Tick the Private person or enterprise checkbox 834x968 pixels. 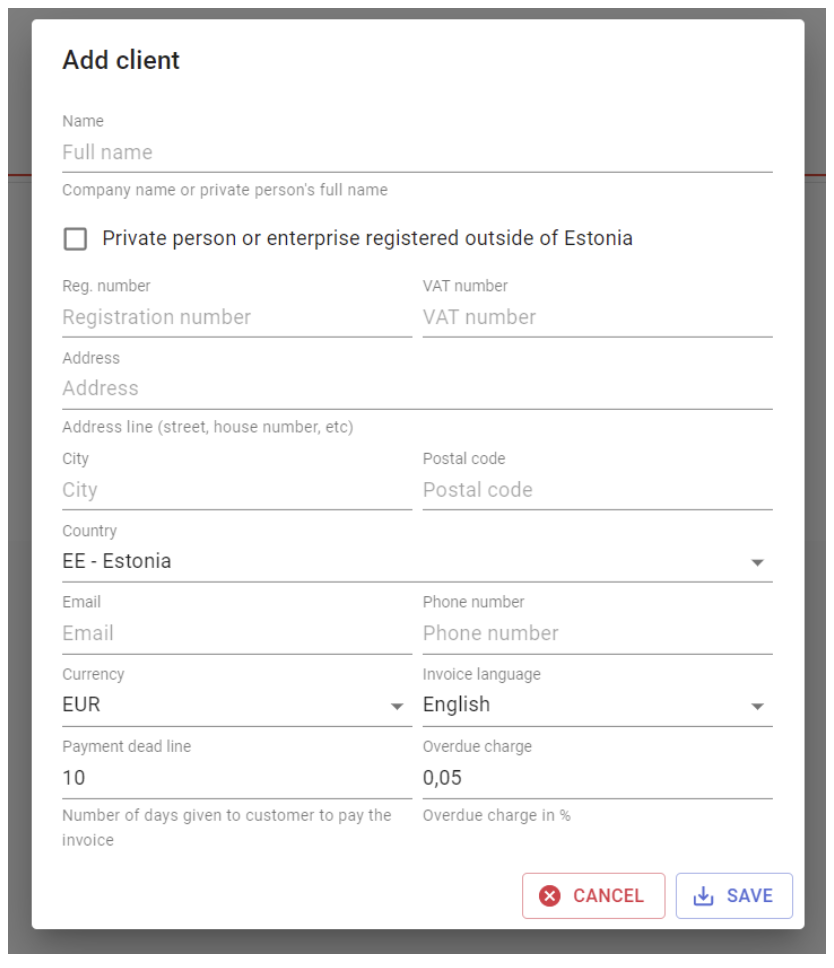tap(75, 239)
